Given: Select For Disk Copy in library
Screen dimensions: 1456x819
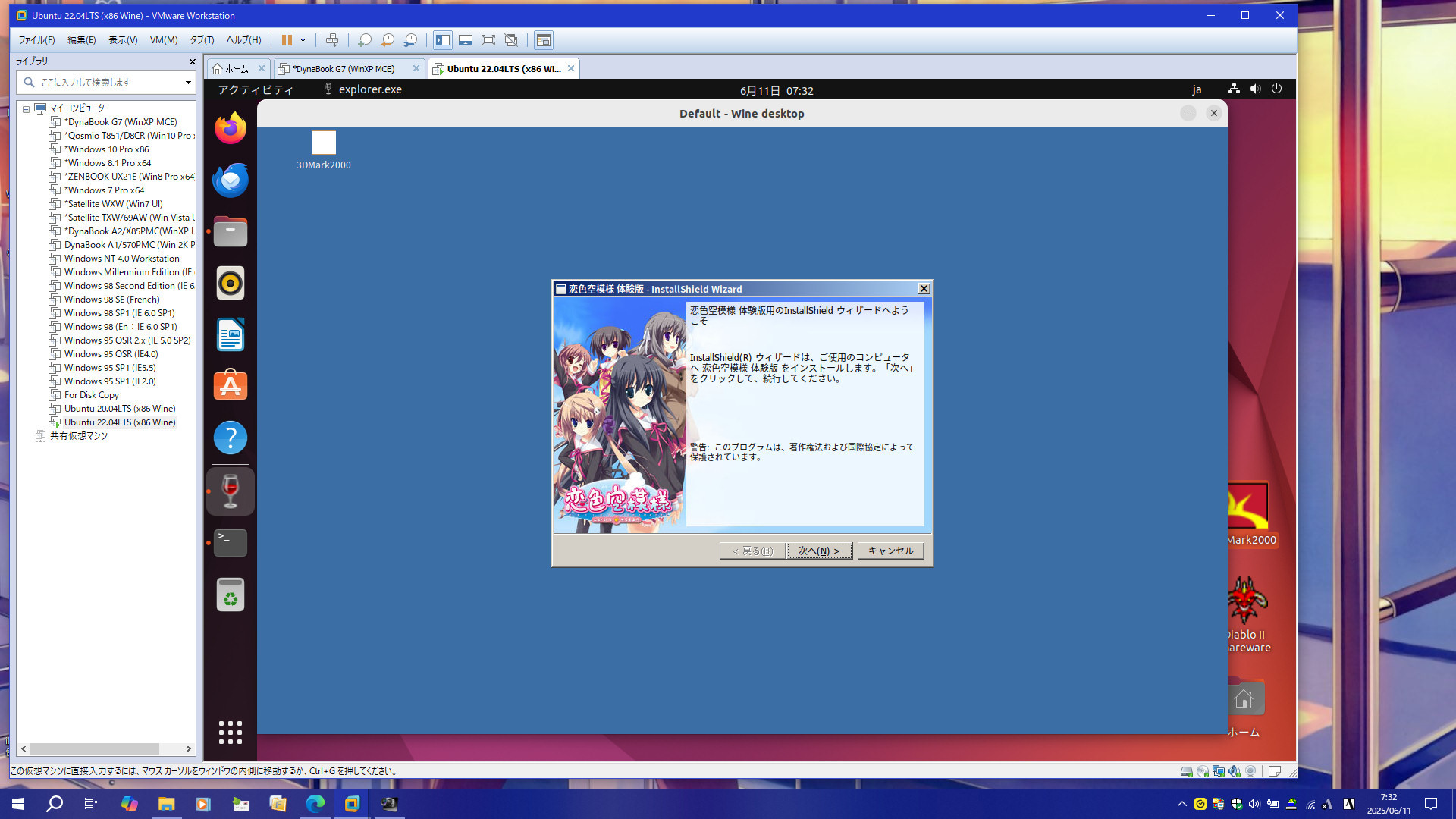Looking at the screenshot, I should [x=91, y=395].
